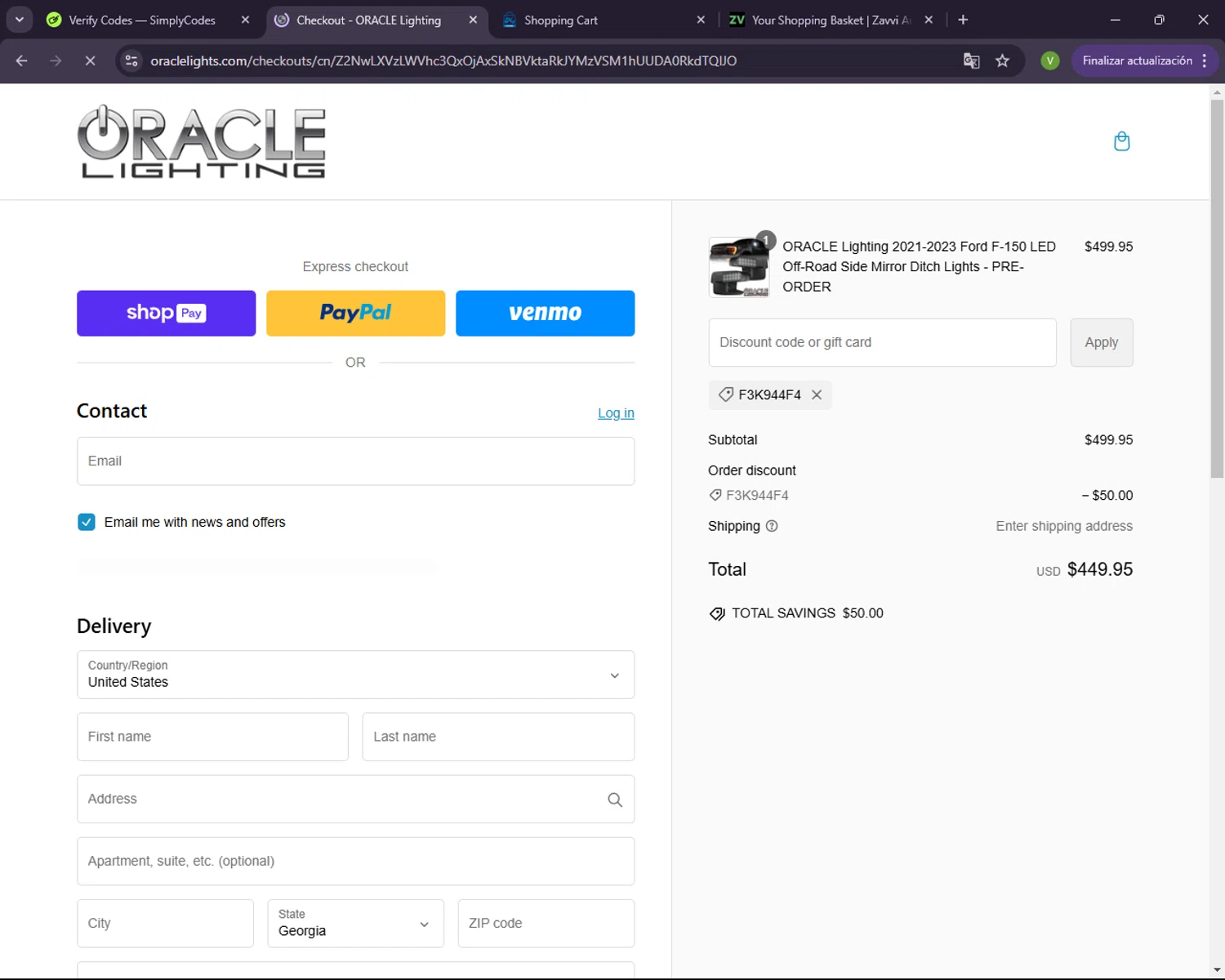
Task: Click the browser back arrow
Action: pyautogui.click(x=22, y=60)
